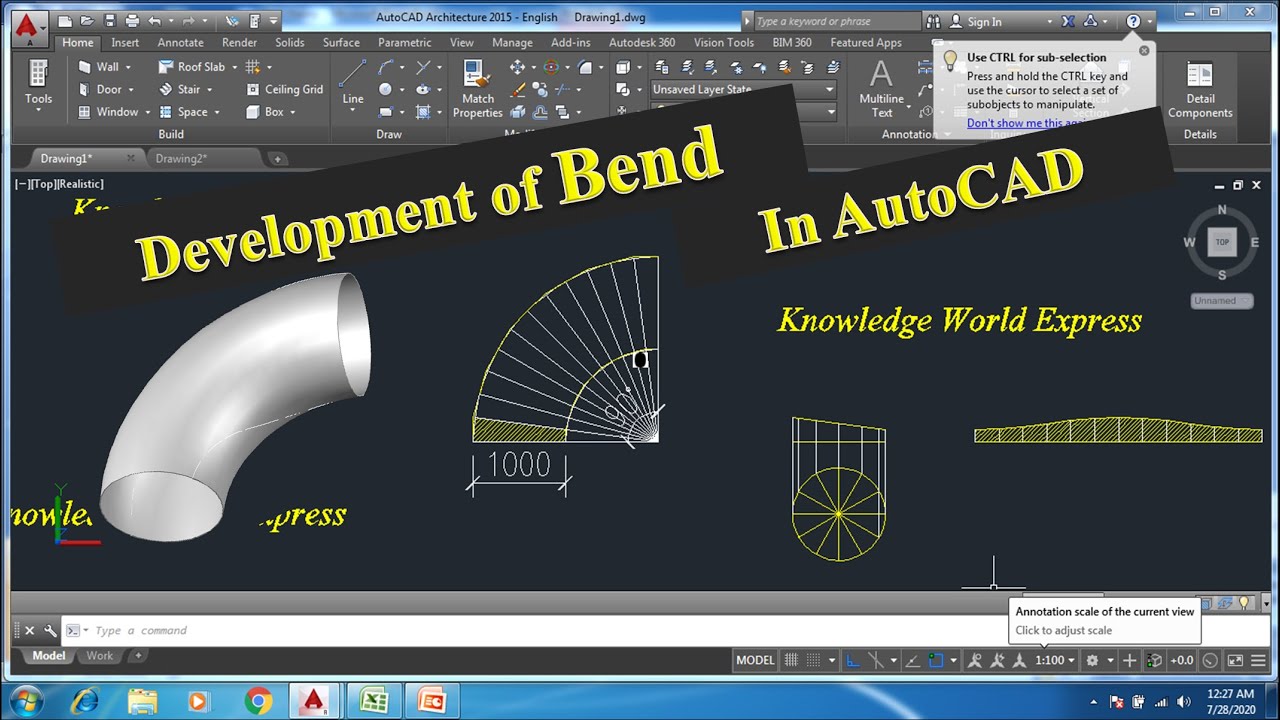Screen dimensions: 1280x720
Task: Open Google Chrome from the taskbar
Action: click(x=257, y=701)
